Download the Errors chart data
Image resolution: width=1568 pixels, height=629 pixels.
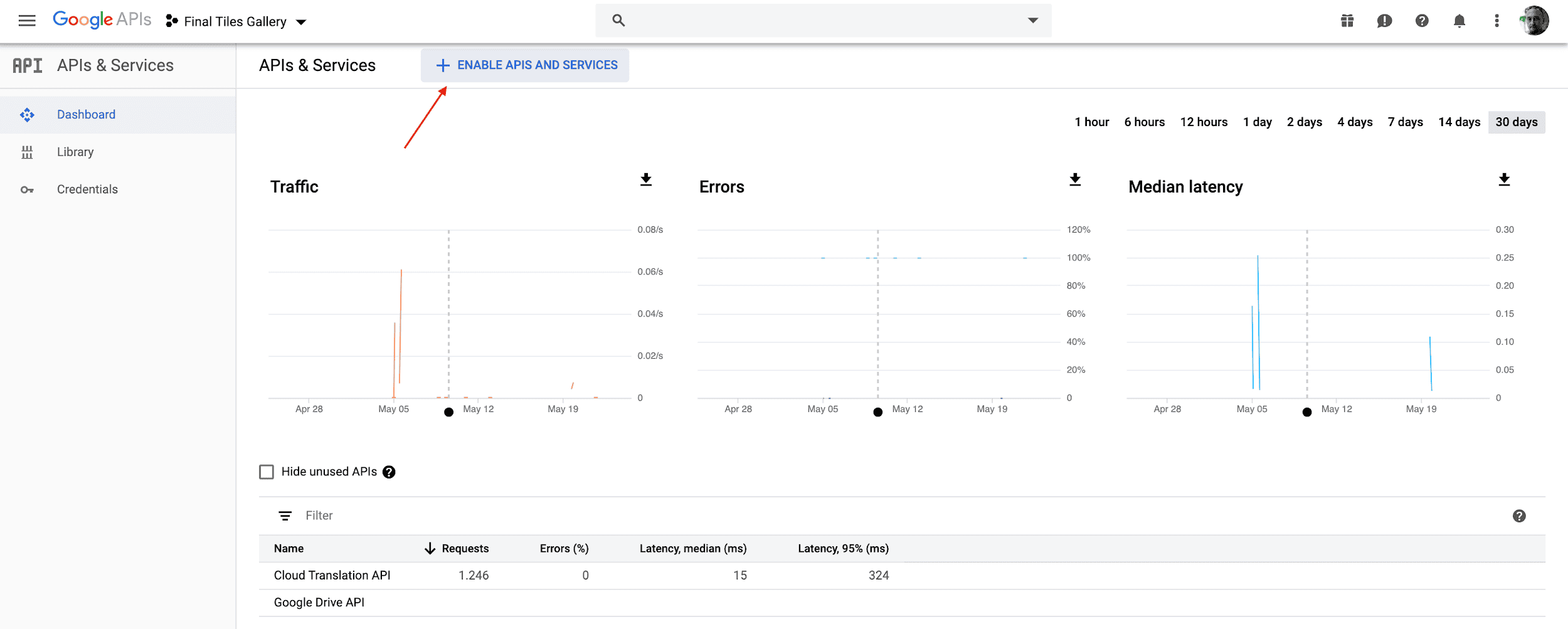pos(1075,180)
